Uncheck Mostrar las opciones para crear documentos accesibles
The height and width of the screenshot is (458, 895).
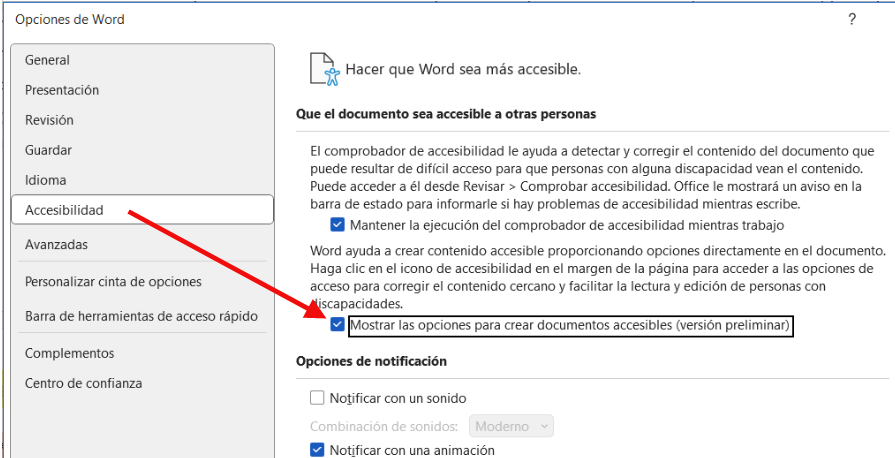coord(337,325)
